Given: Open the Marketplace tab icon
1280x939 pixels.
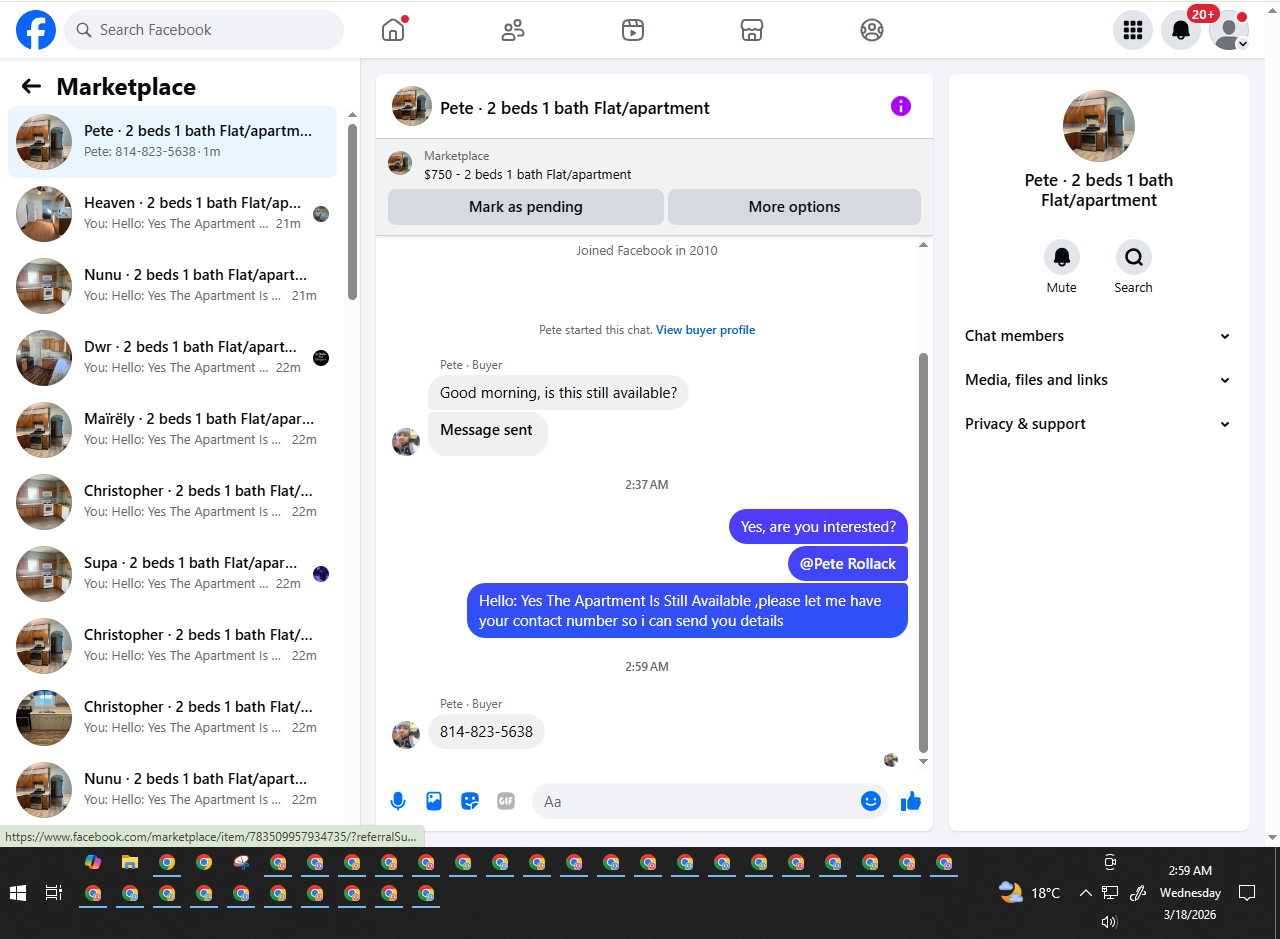Looking at the screenshot, I should coord(752,30).
